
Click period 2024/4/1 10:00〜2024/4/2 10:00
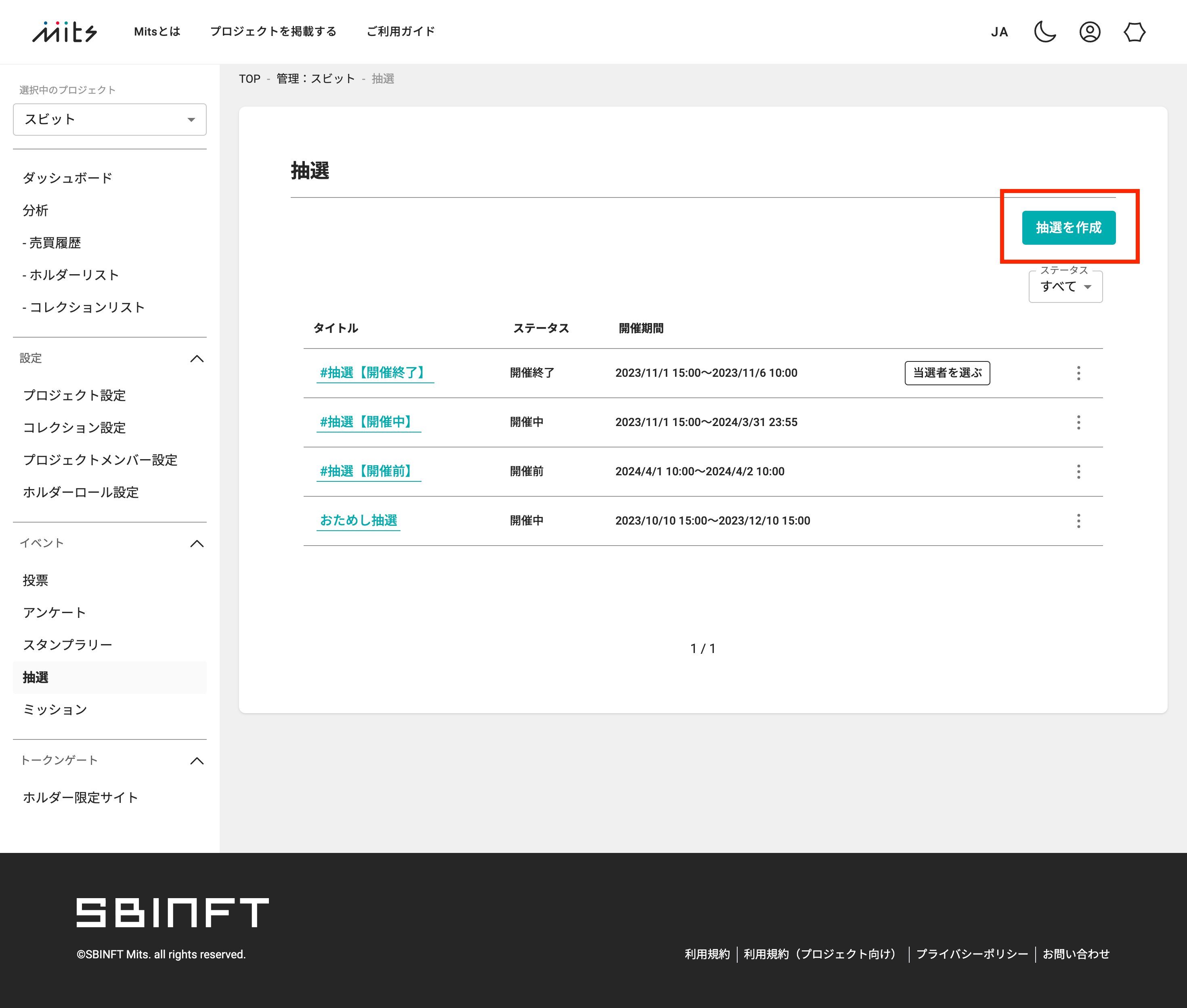coord(700,471)
